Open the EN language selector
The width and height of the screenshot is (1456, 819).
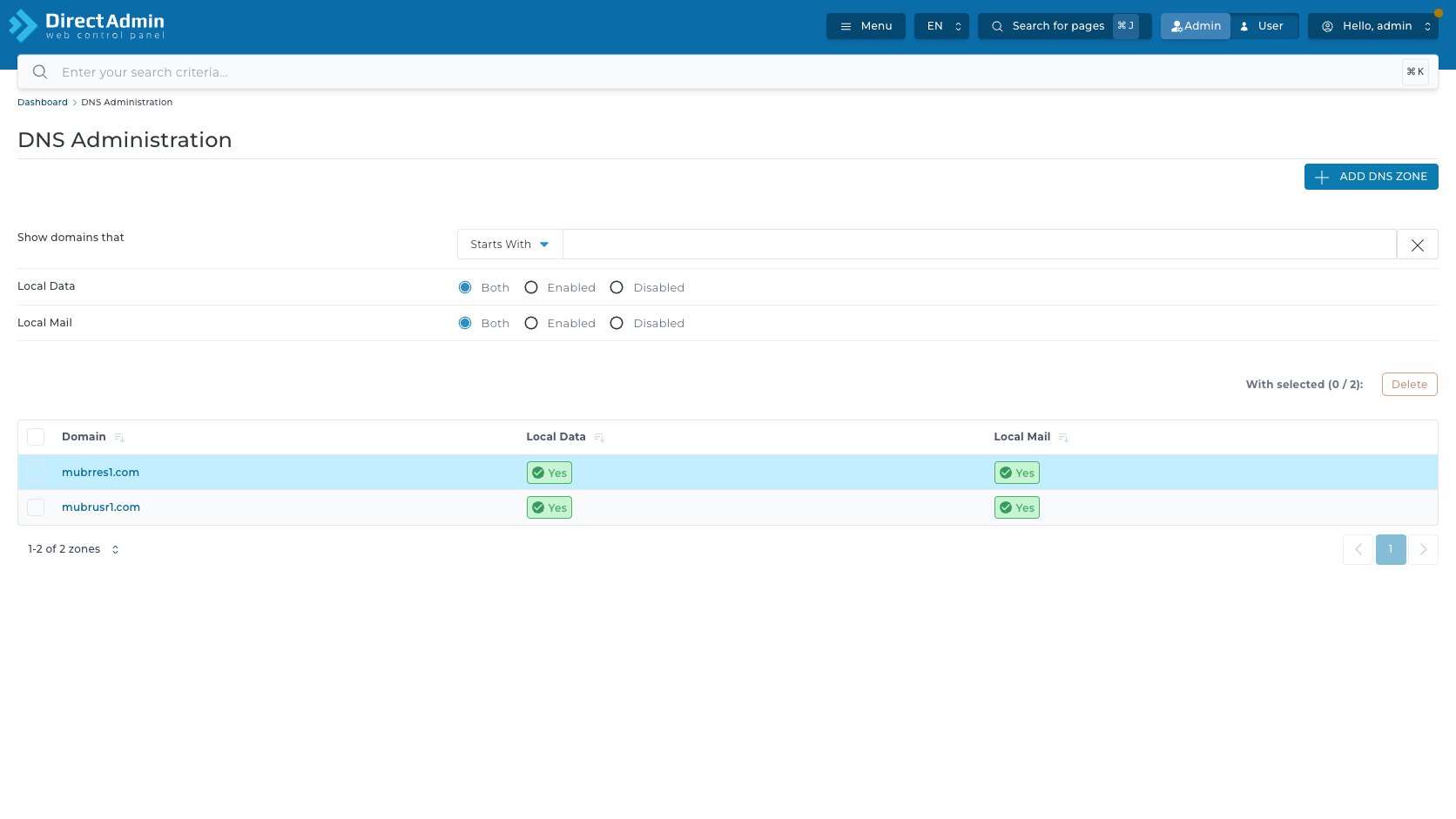tap(940, 26)
